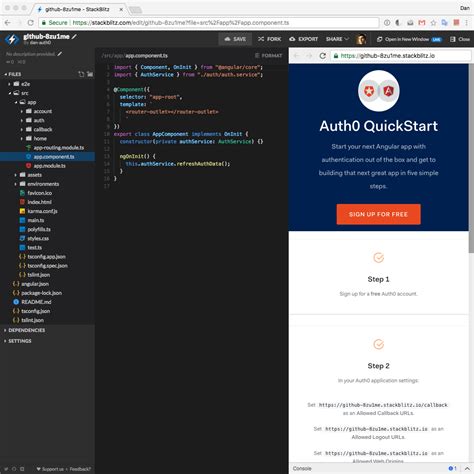Close the preview pane

tap(460, 39)
